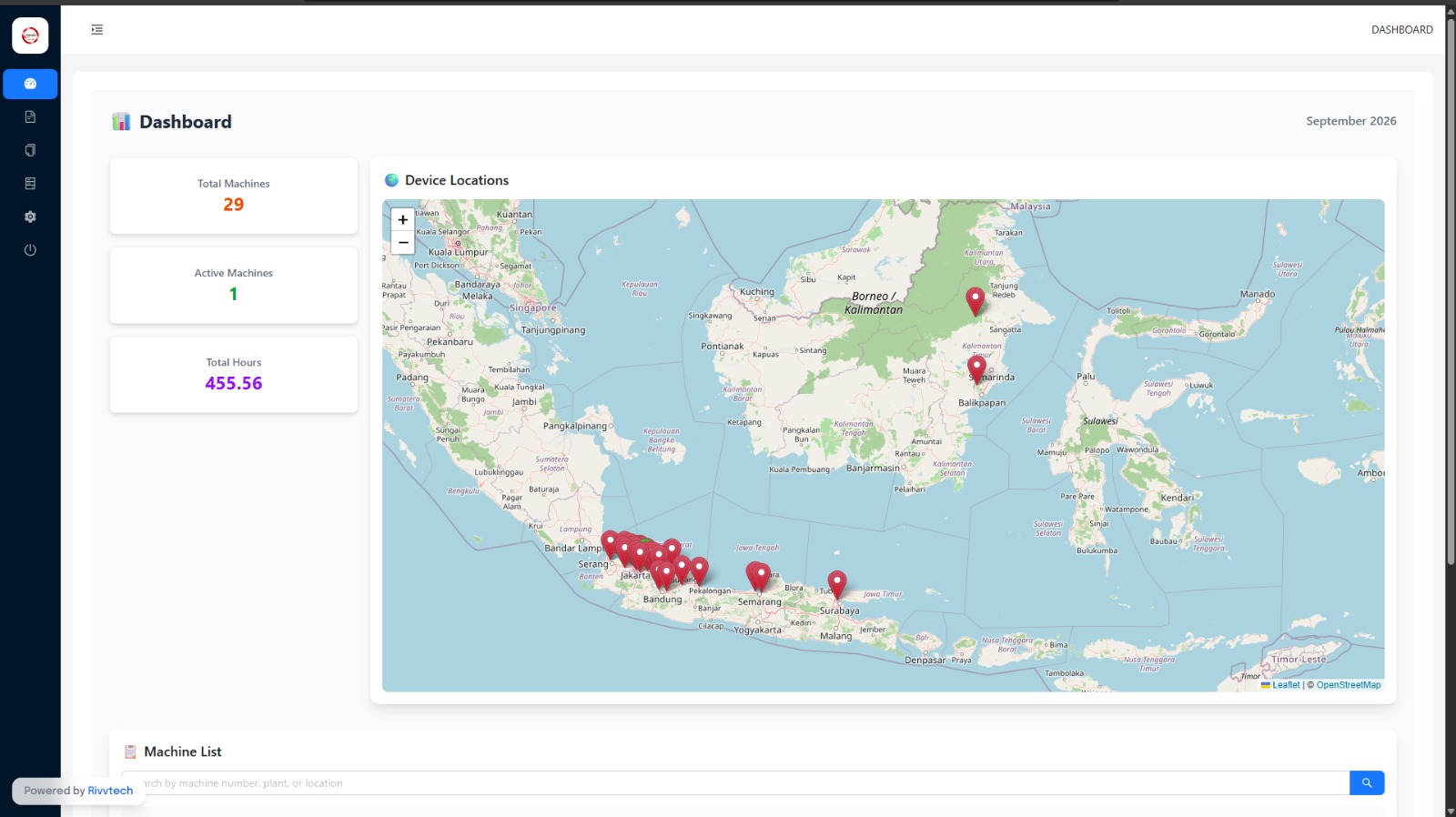Zoom out on the device map
The width and height of the screenshot is (1456, 817).
tap(403, 243)
